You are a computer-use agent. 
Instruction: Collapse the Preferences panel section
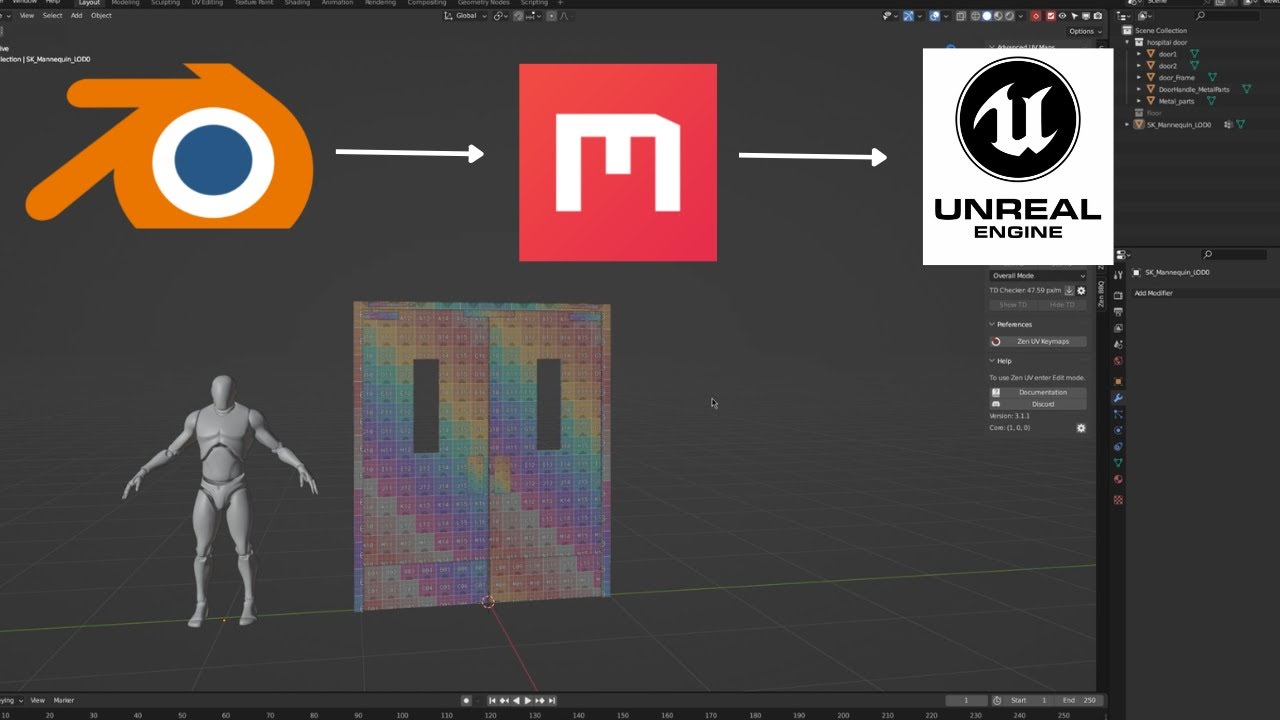1014,324
